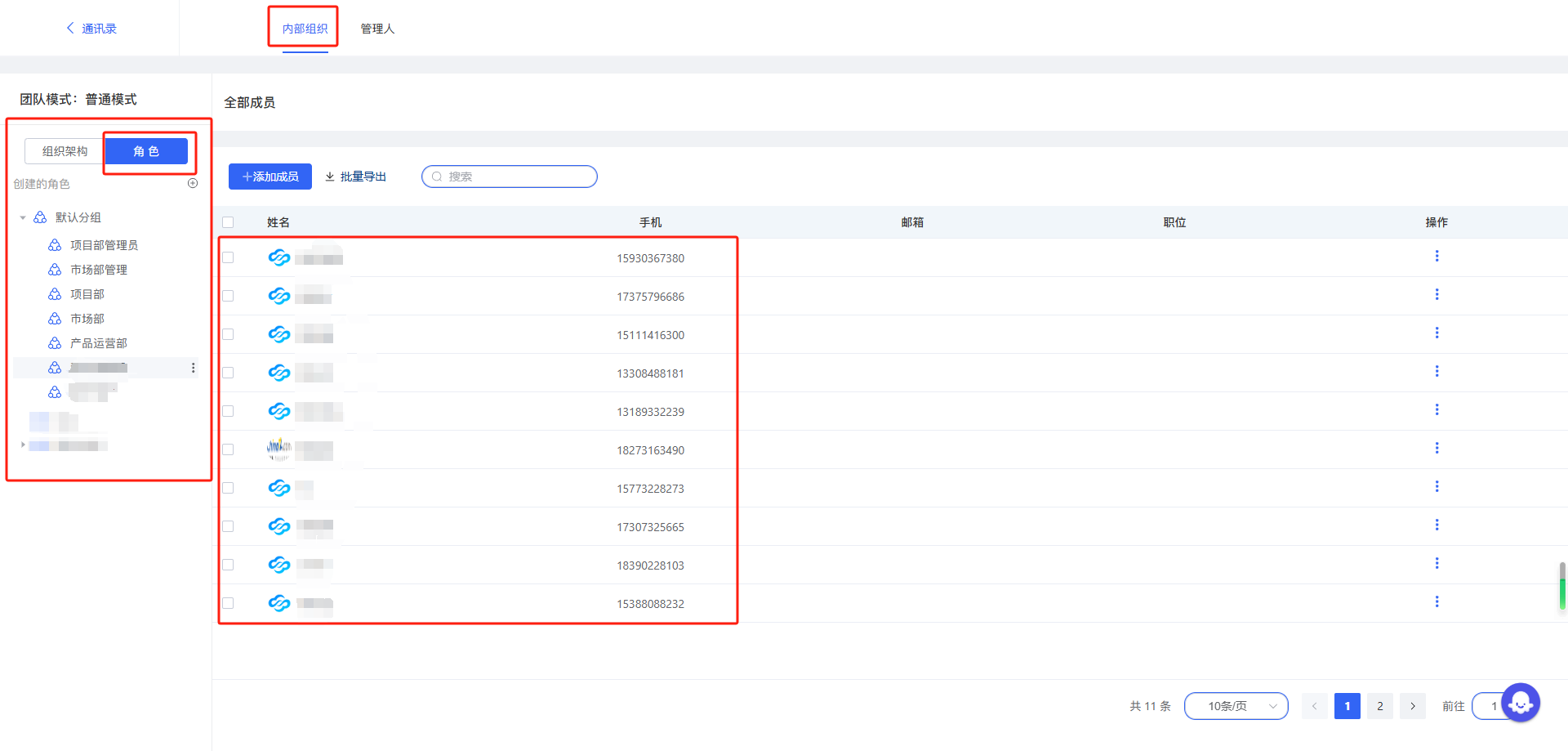
Task: Click the 搜索 member search field
Action: click(516, 177)
